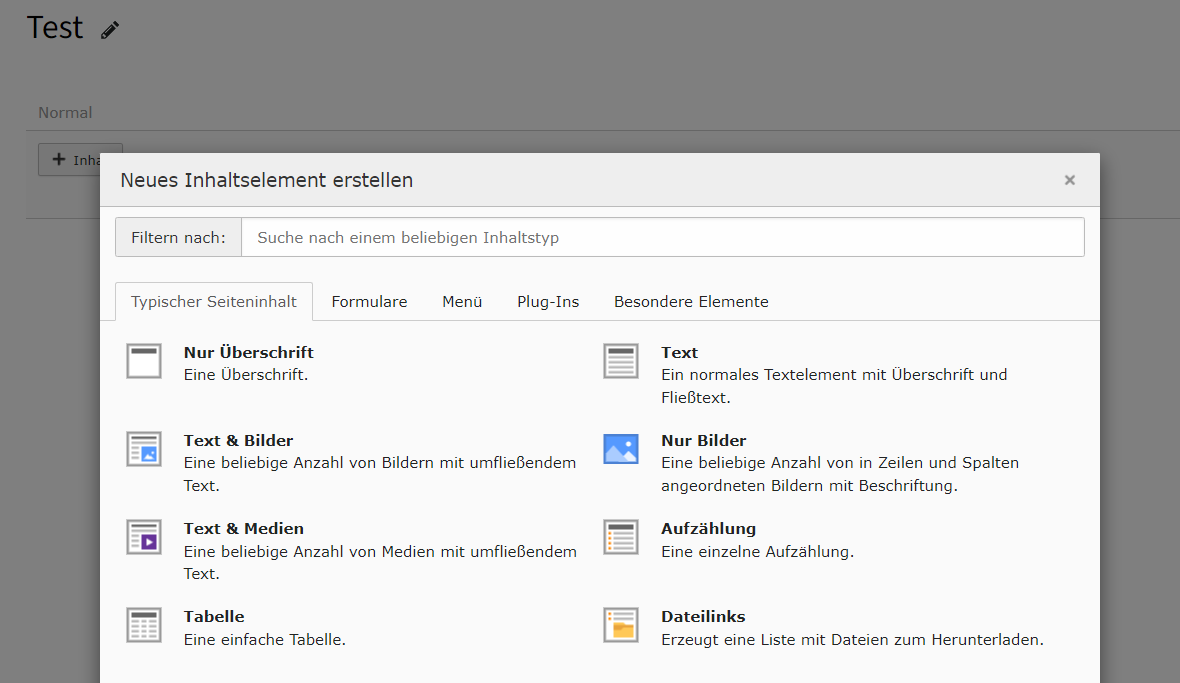This screenshot has height=683, width=1180.
Task: Click the Normal column heading
Action: pos(65,113)
